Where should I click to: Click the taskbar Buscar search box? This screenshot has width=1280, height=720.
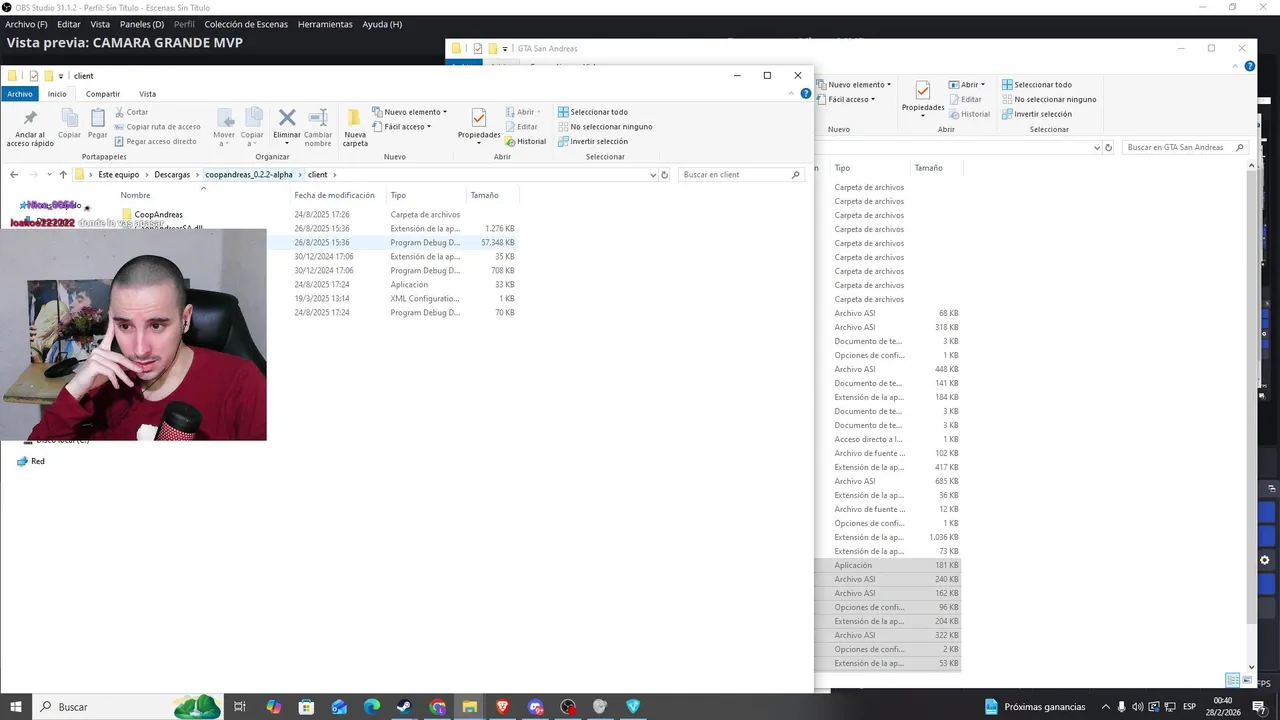(x=128, y=707)
